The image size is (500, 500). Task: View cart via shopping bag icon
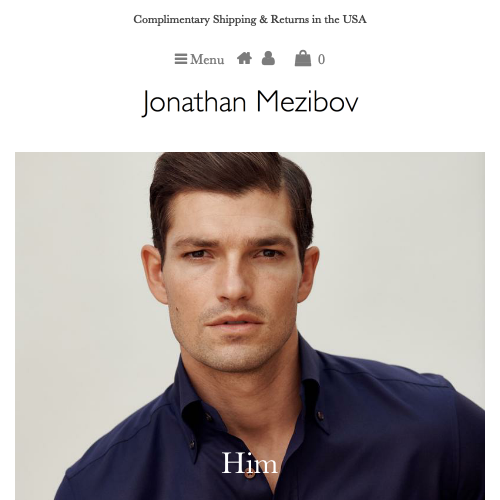303,58
